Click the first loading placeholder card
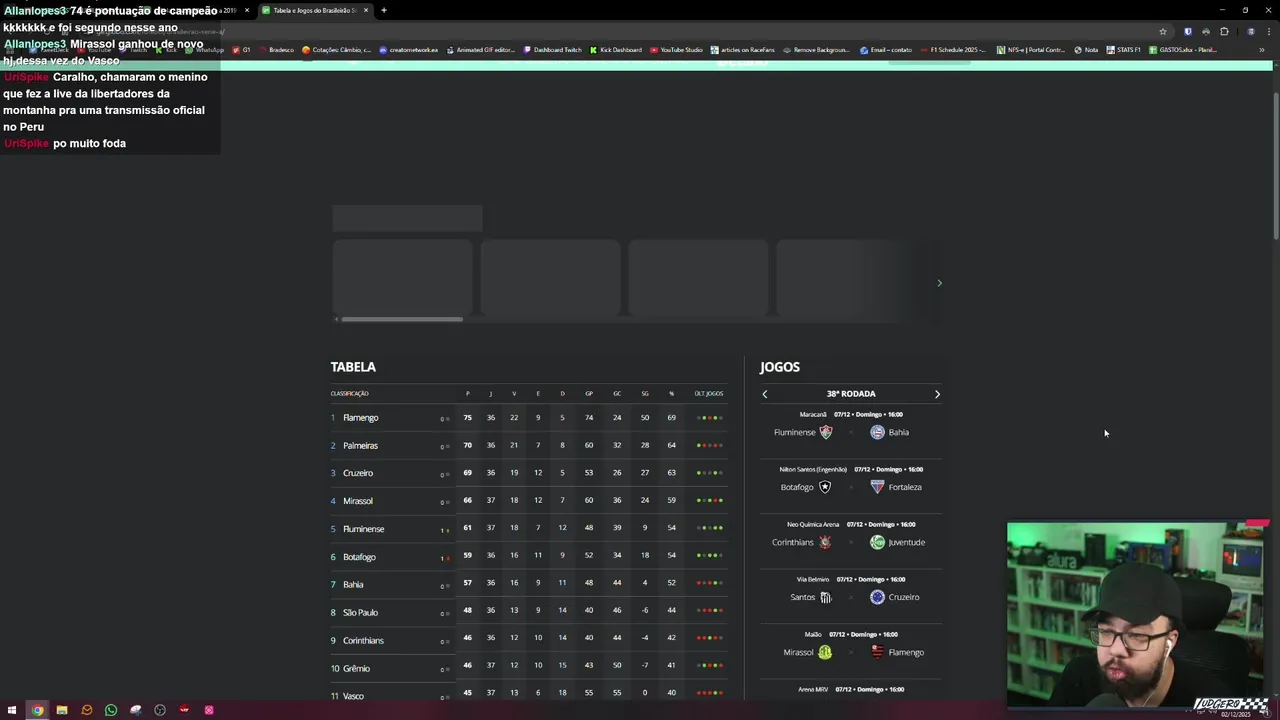 tap(402, 277)
